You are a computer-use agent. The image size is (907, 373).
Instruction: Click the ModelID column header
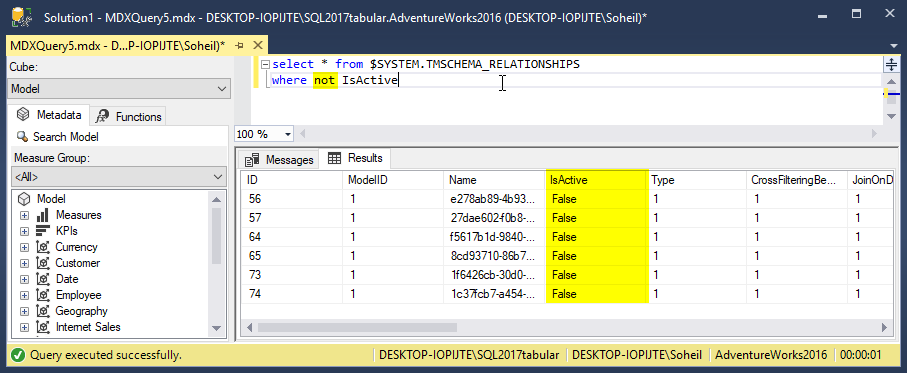click(393, 180)
